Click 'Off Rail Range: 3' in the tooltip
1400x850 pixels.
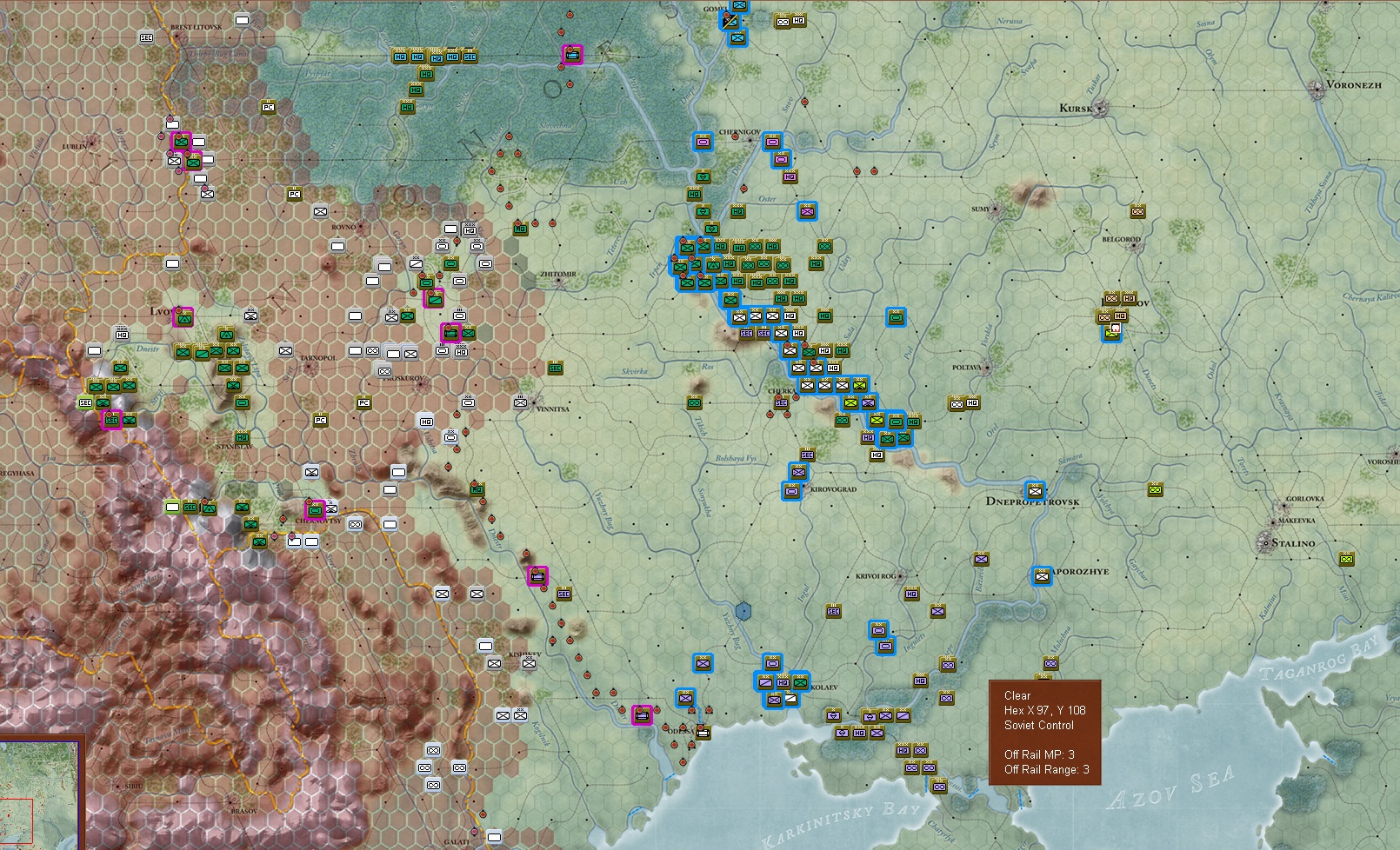point(1046,769)
